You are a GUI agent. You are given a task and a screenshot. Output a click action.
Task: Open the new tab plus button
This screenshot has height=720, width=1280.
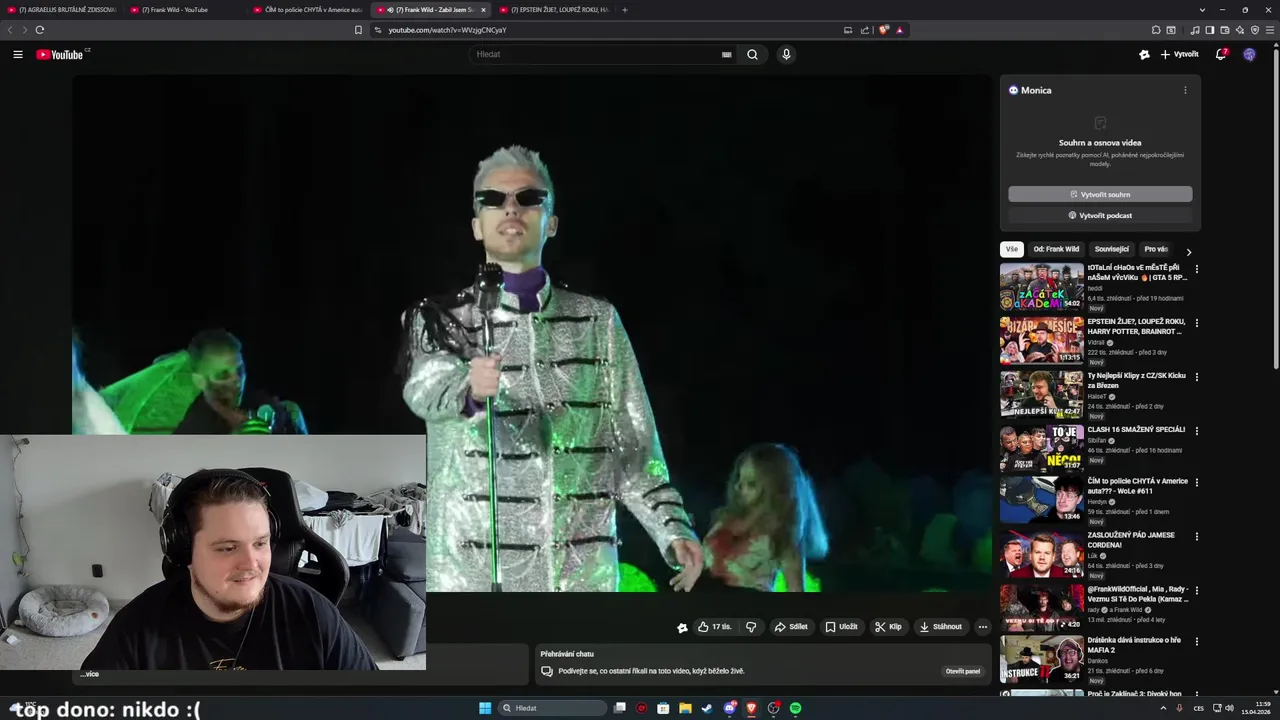[x=624, y=10]
